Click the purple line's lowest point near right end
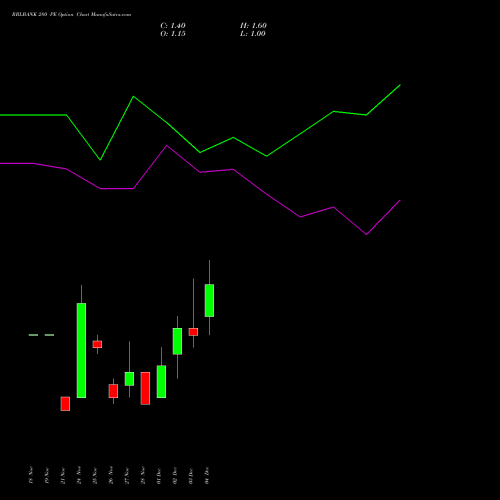Viewport: 500px width, 500px height. pos(366,234)
